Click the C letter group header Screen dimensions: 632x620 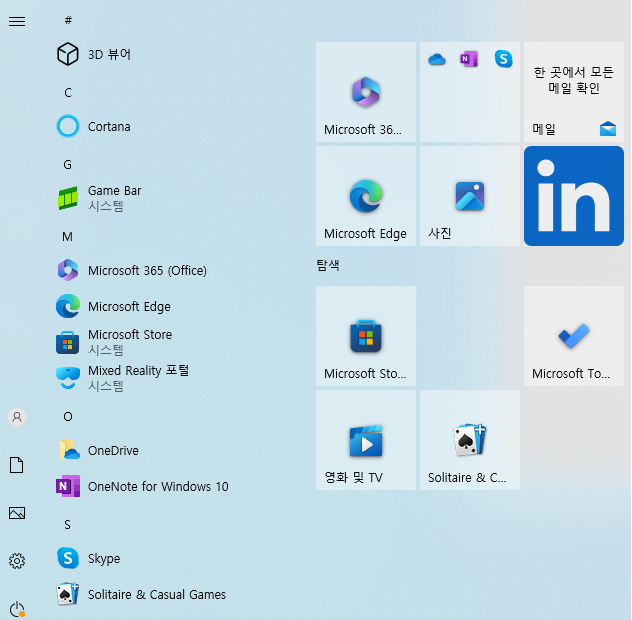pos(68,93)
